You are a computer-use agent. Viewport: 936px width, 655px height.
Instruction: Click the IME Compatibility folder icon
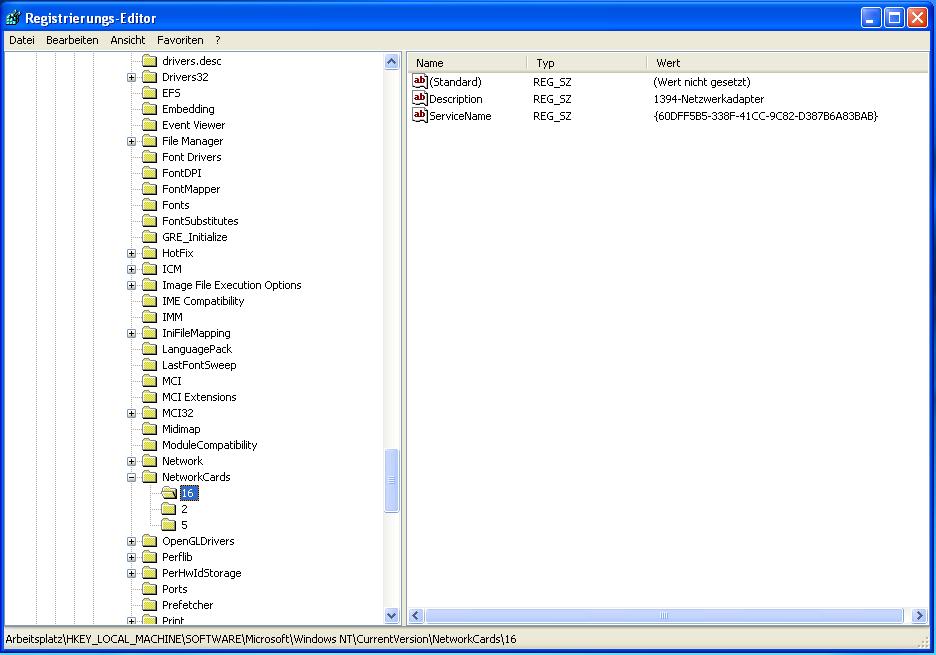(x=149, y=301)
